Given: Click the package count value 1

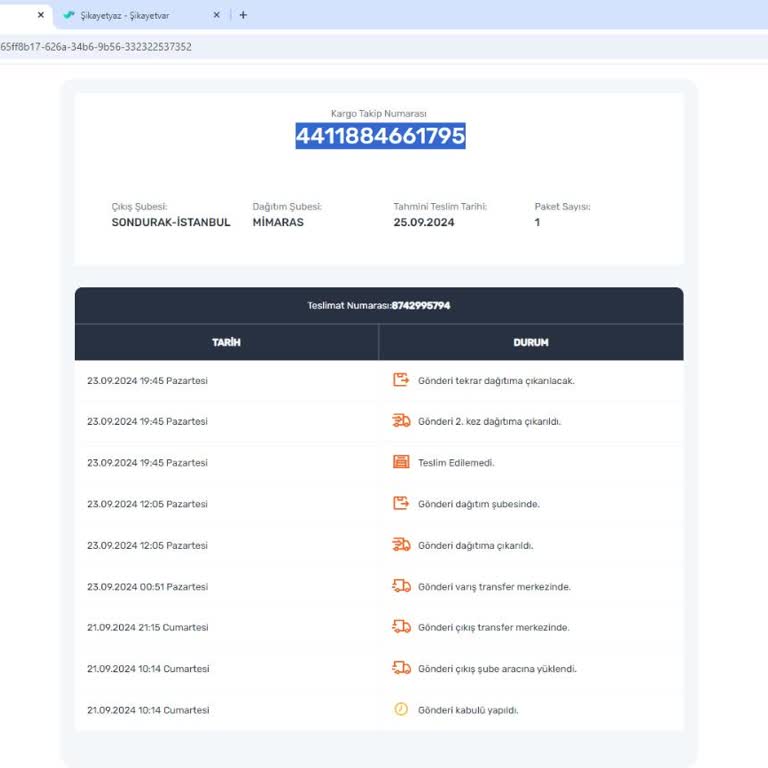Looking at the screenshot, I should [537, 222].
